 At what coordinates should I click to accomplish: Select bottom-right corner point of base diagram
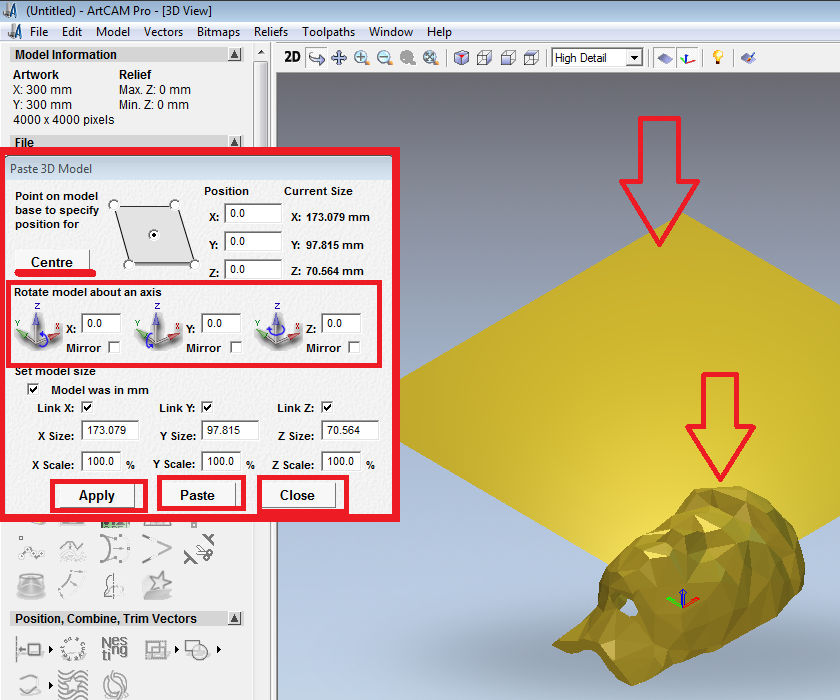194,264
